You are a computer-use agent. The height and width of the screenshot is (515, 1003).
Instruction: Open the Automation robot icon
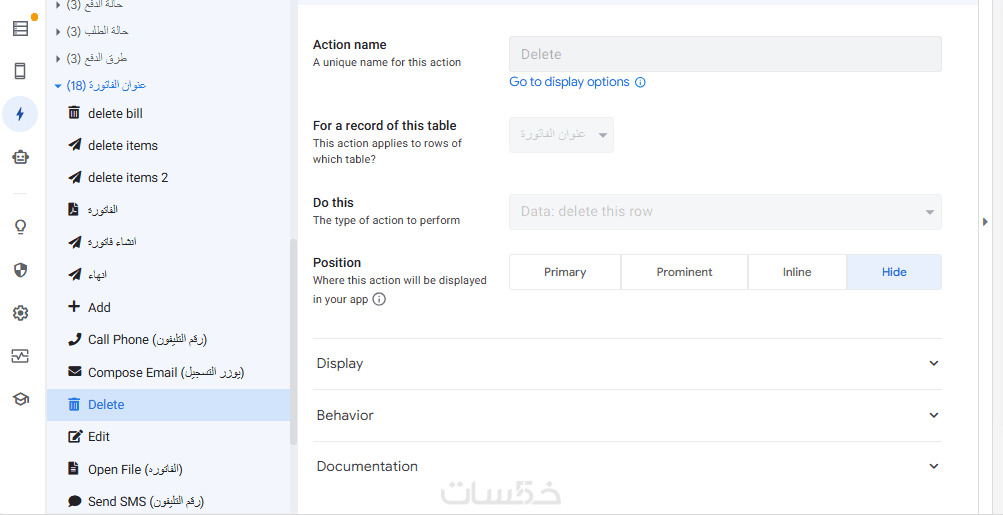coord(20,157)
